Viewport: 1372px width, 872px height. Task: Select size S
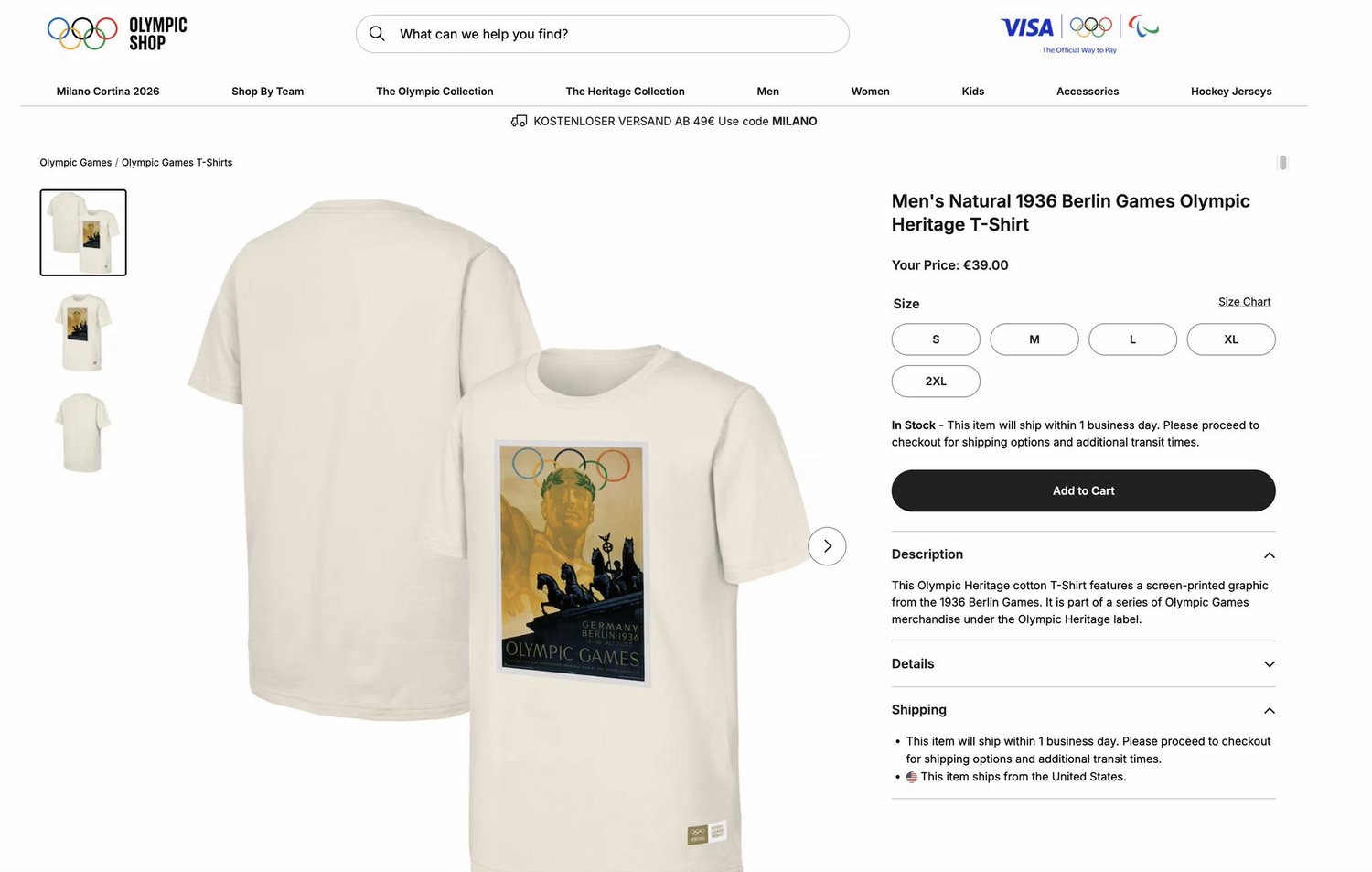(936, 339)
